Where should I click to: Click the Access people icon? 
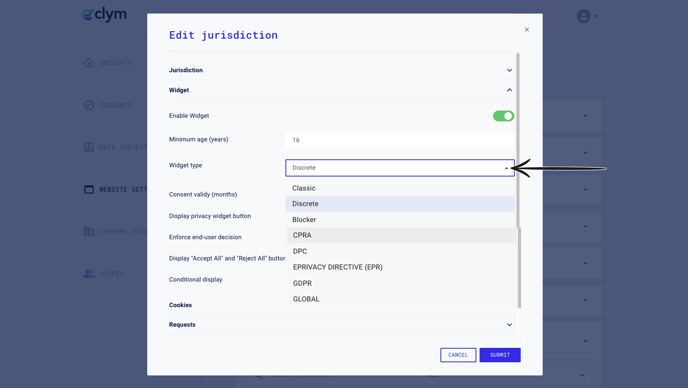pyautogui.click(x=89, y=273)
